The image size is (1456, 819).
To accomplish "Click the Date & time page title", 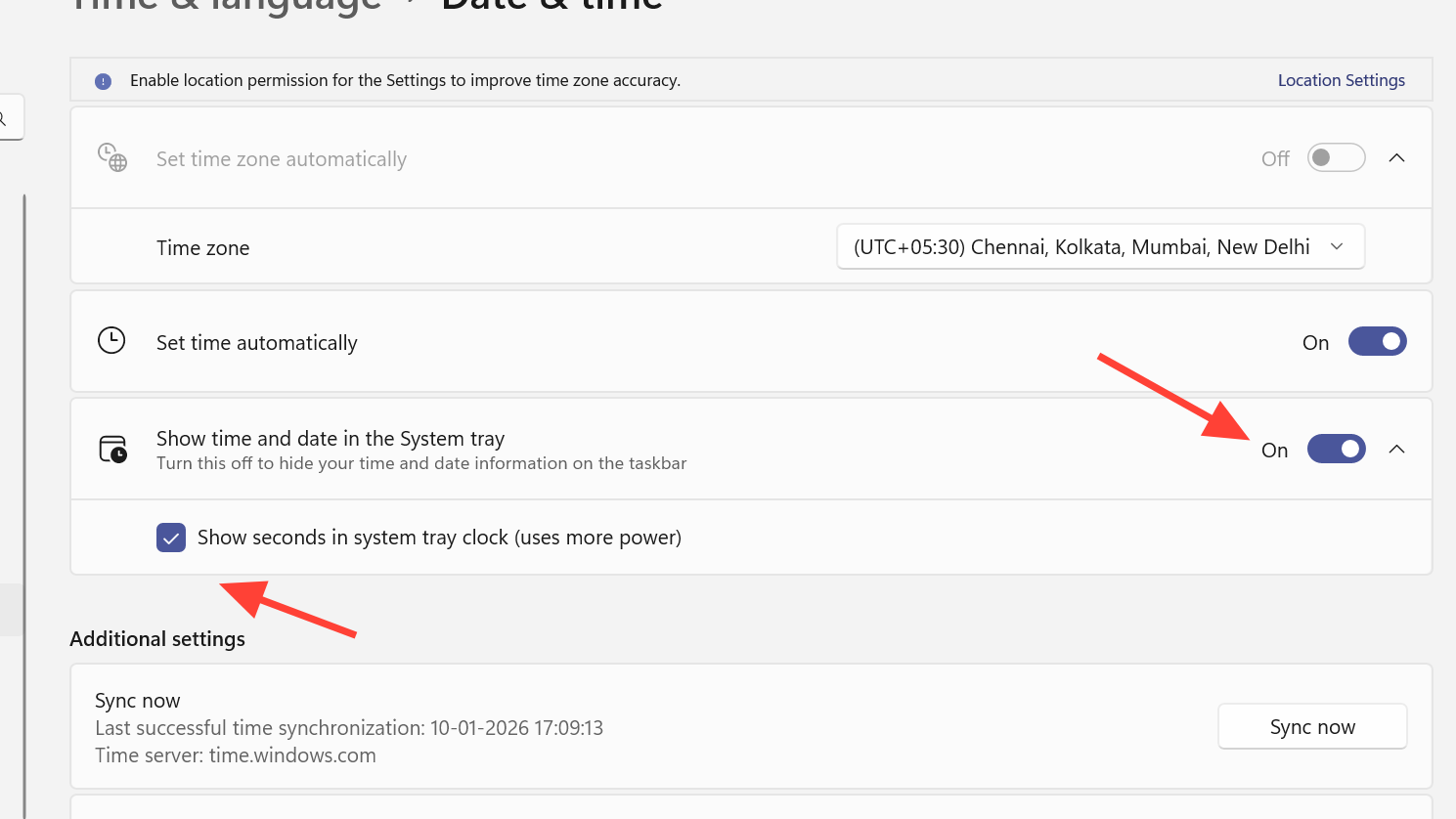I will [x=552, y=6].
